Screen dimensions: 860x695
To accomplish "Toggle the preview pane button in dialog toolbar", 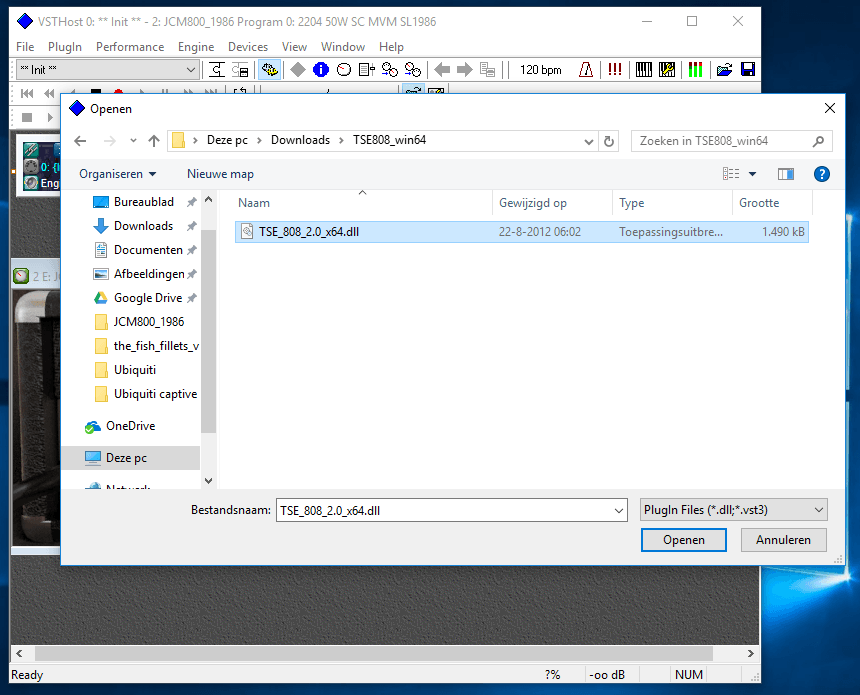I will [785, 174].
